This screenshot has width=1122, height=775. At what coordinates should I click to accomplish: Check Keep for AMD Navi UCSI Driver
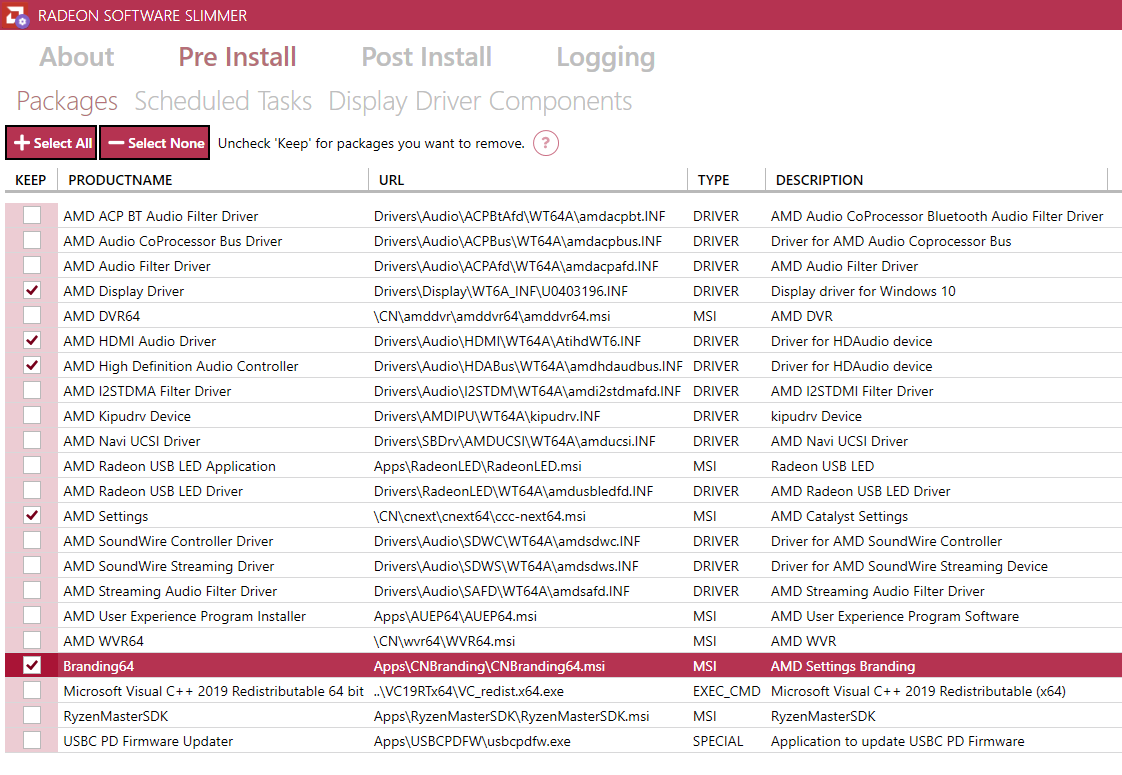(31, 441)
